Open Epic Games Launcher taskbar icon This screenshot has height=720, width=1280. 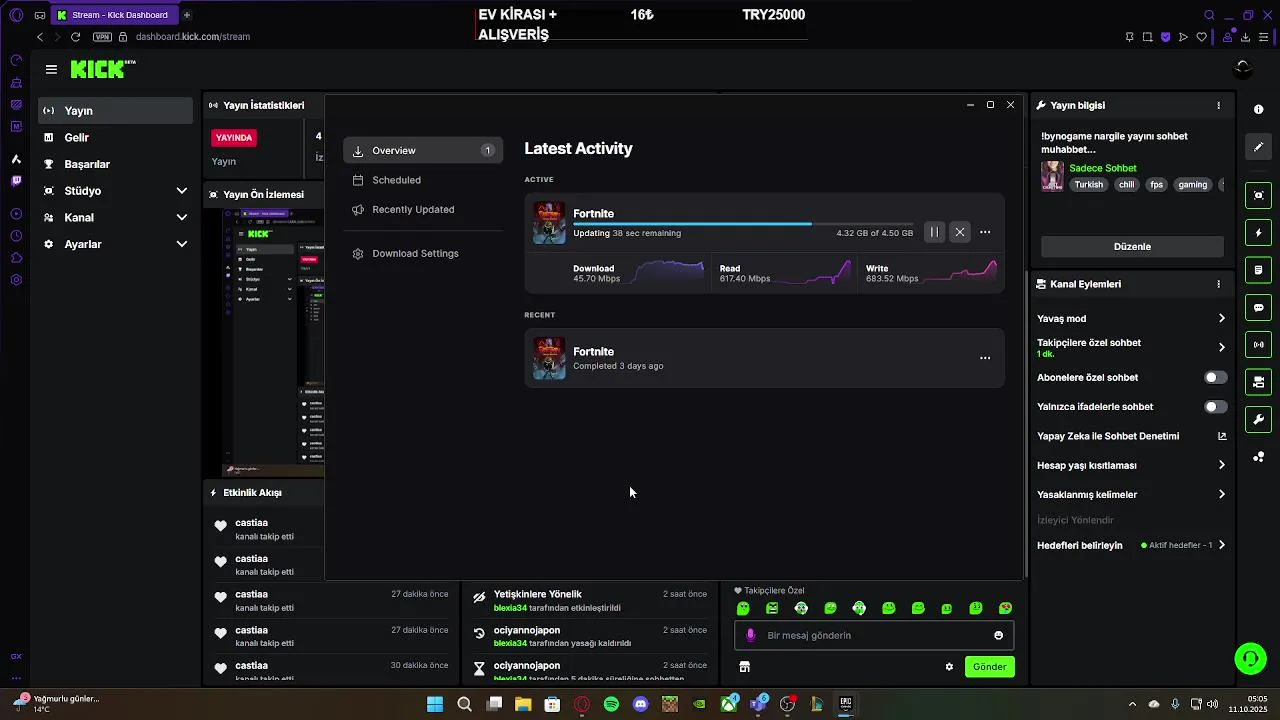point(846,704)
